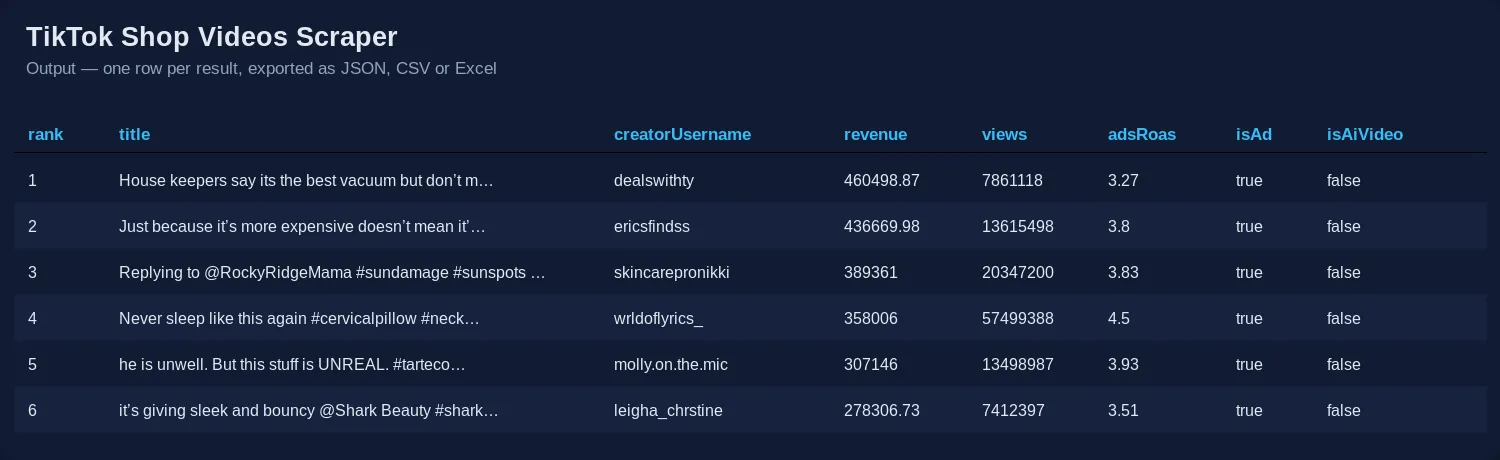Click the creatorUsername column header
The image size is (1500, 460).
pyautogui.click(x=682, y=134)
